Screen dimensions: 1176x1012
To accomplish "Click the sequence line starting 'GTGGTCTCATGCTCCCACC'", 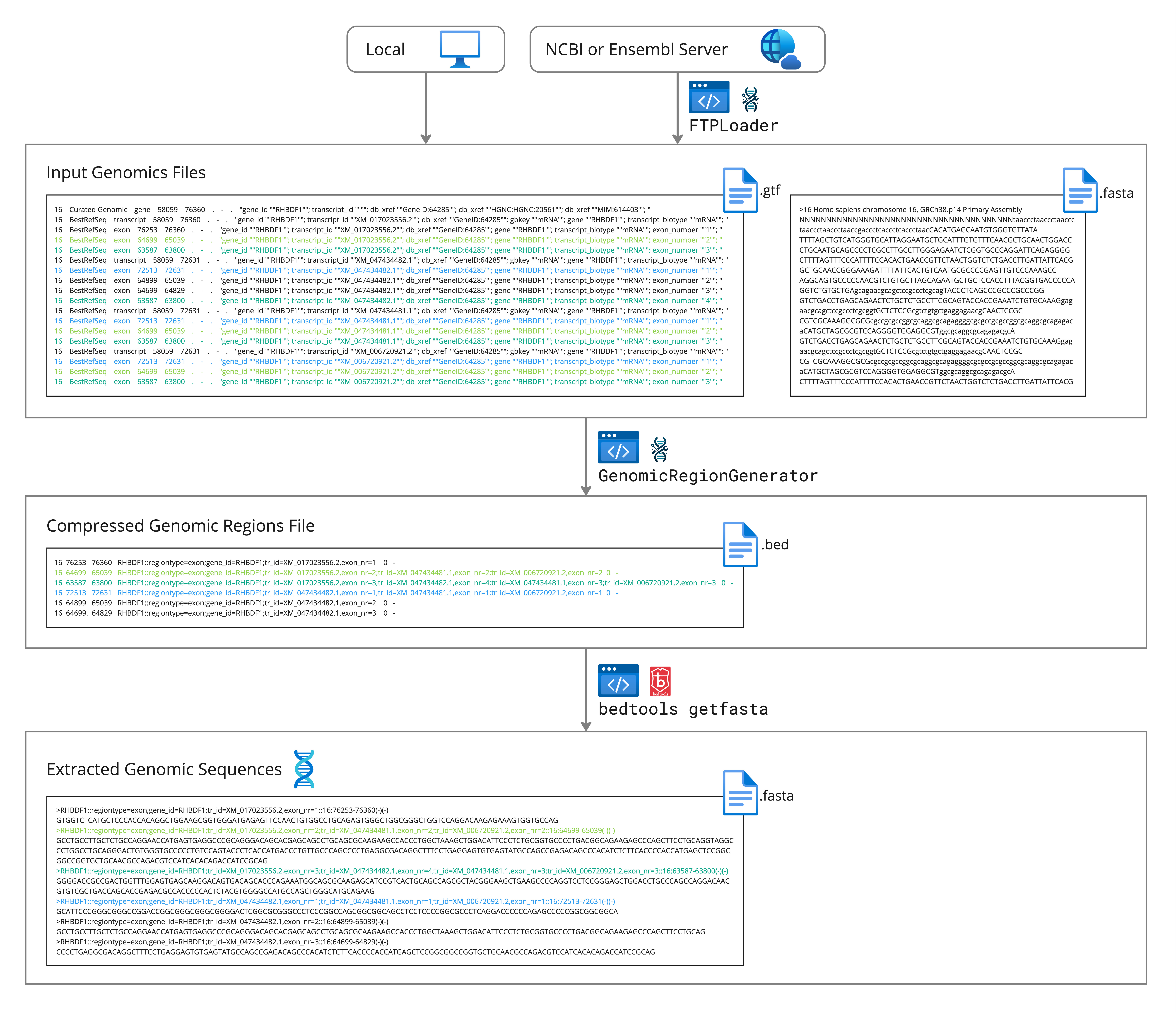I will point(307,820).
